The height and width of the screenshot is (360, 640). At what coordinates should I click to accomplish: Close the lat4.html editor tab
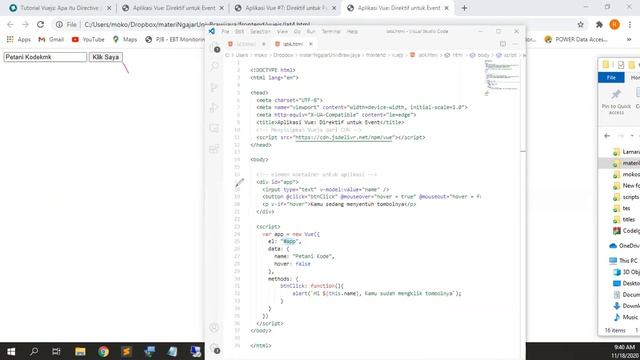tap(311, 44)
